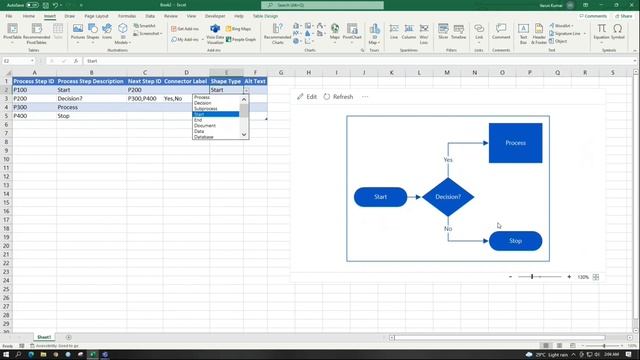
Task: Insert a Text Box
Action: (x=523, y=33)
